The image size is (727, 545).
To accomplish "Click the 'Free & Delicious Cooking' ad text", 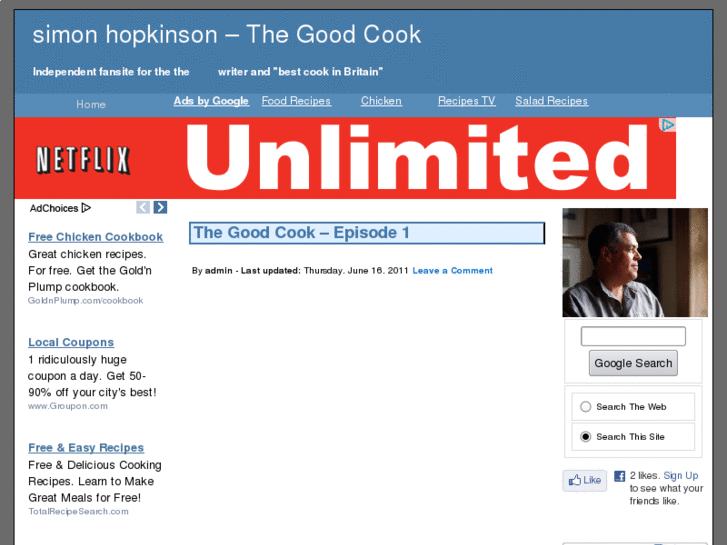I will click(x=95, y=465).
